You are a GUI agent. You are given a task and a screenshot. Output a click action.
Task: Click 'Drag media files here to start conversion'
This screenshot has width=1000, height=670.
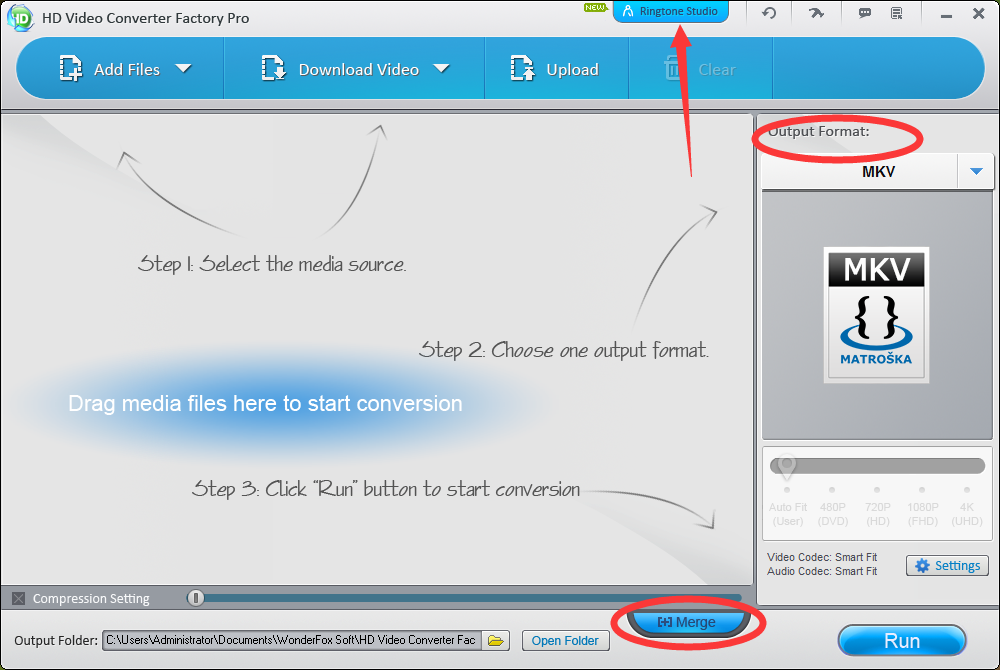coord(265,404)
